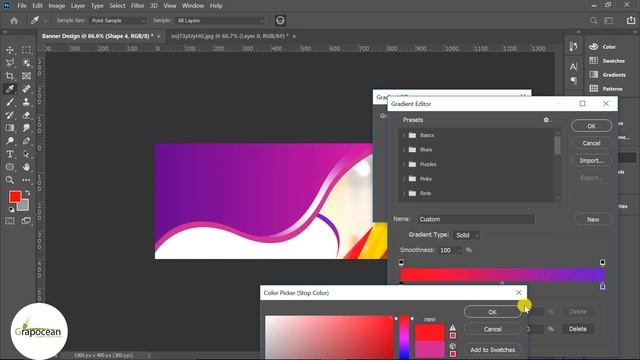Screen dimensions: 640x360
Task: Select the Rectangular Marquee tool
Action: pyautogui.click(x=26, y=50)
